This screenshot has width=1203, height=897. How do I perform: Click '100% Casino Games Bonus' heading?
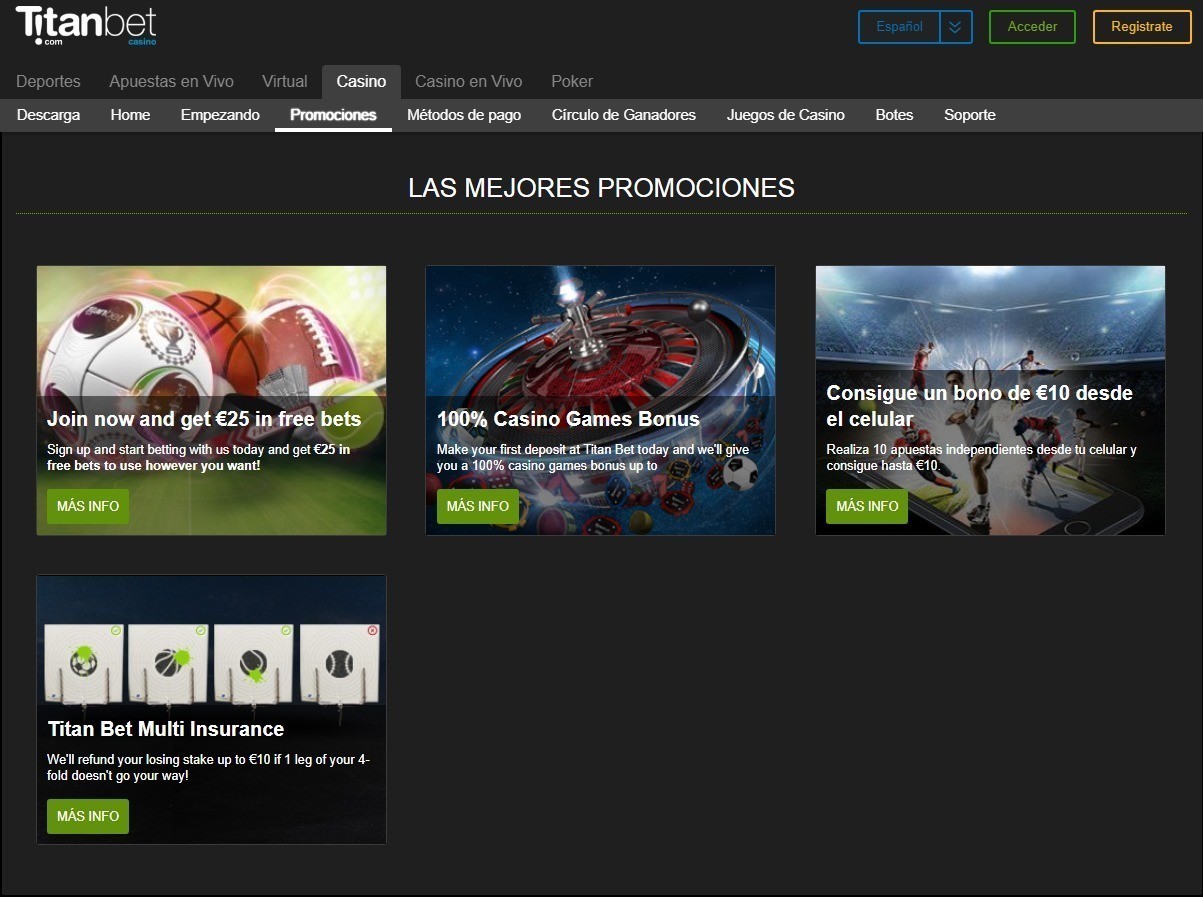[568, 419]
